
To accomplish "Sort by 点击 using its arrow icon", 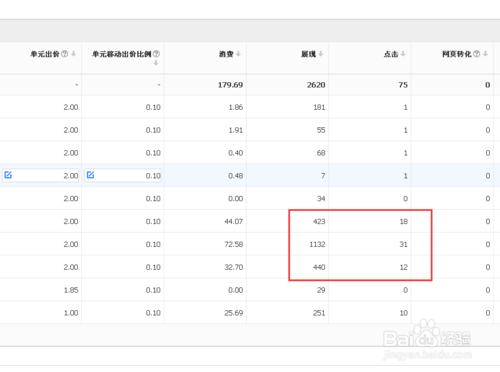I will (x=403, y=54).
